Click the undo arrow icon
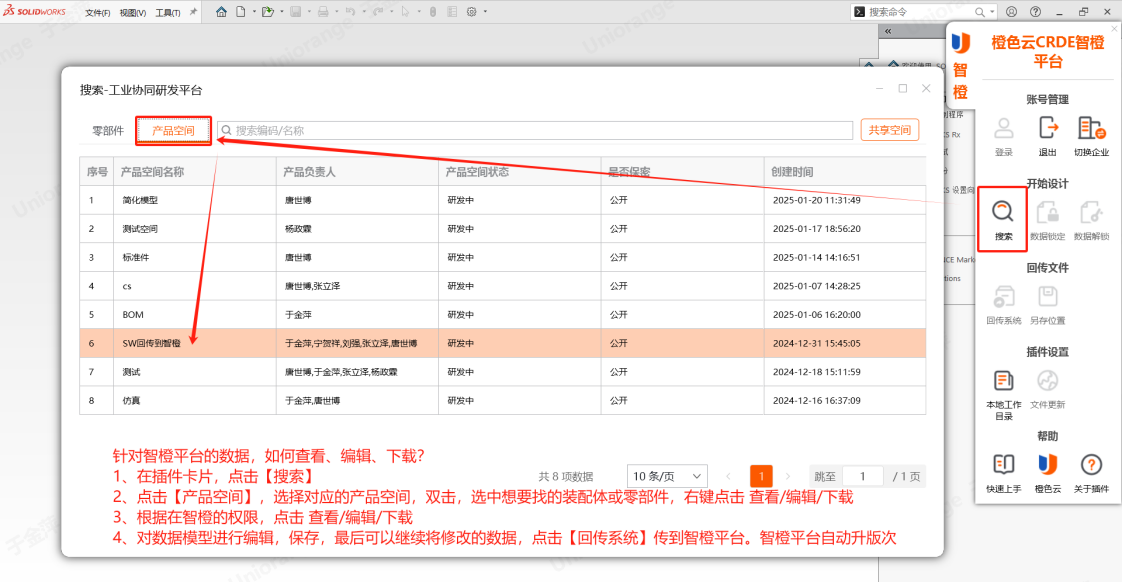 (x=350, y=11)
